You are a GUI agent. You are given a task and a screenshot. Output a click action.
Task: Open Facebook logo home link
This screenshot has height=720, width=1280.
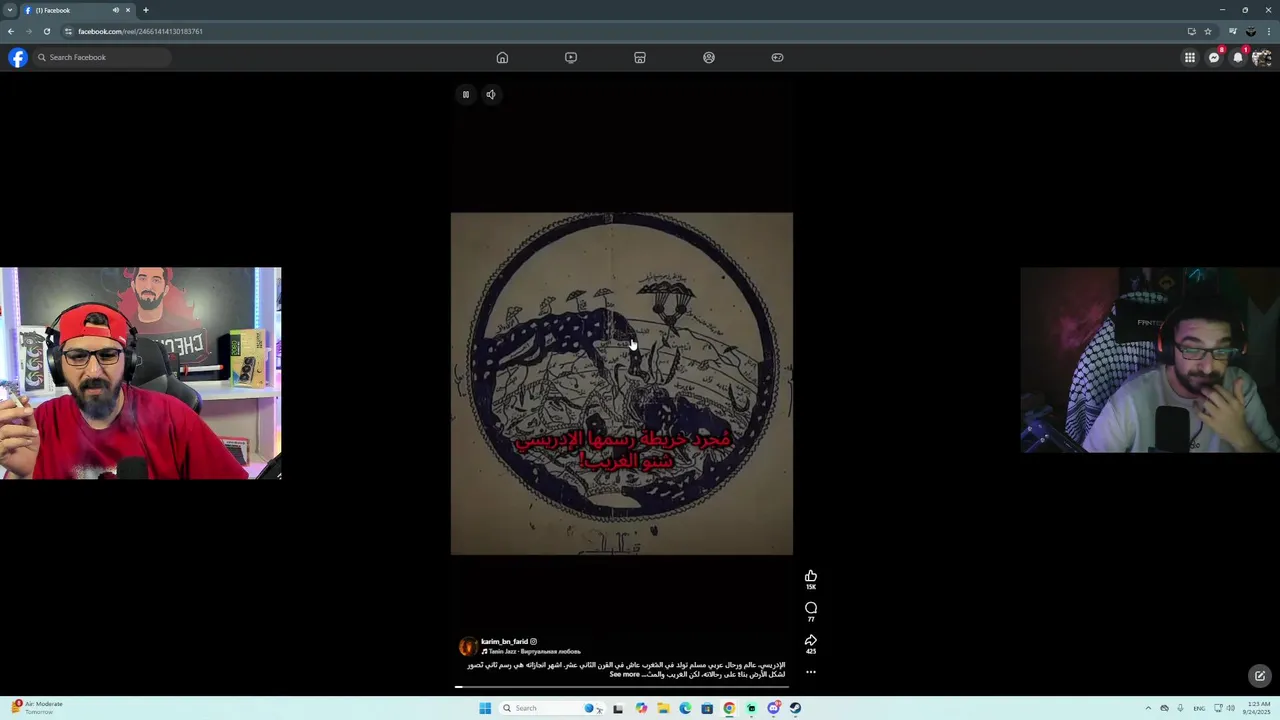pos(18,57)
